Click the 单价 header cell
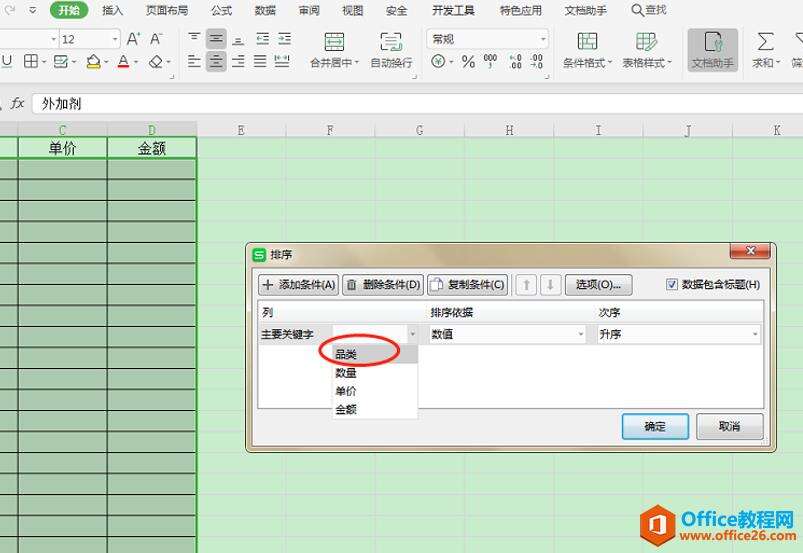This screenshot has width=803, height=553. click(62, 148)
